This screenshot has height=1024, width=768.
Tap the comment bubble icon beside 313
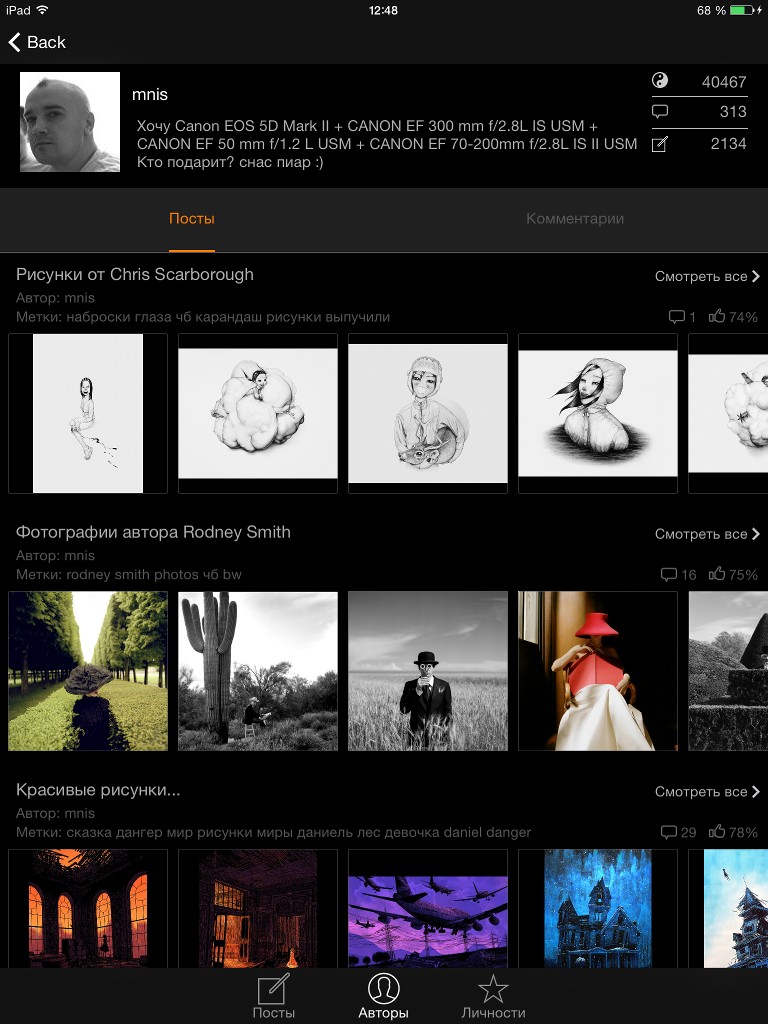point(660,112)
